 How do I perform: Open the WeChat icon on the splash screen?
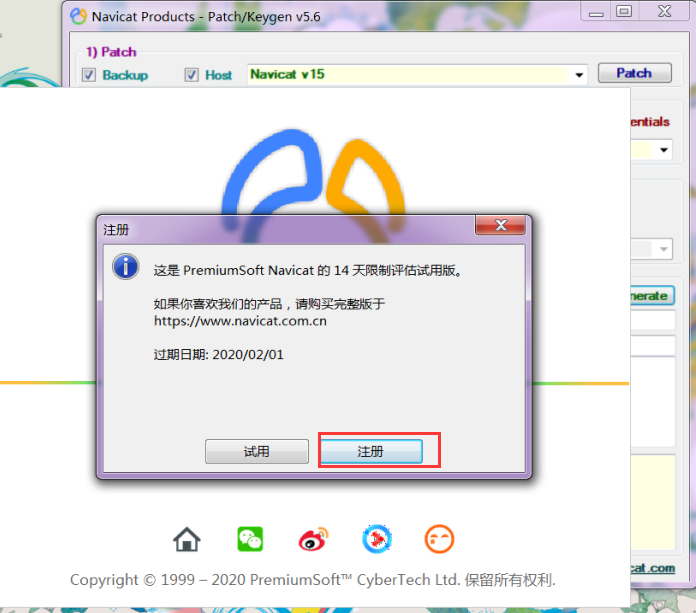(250, 539)
